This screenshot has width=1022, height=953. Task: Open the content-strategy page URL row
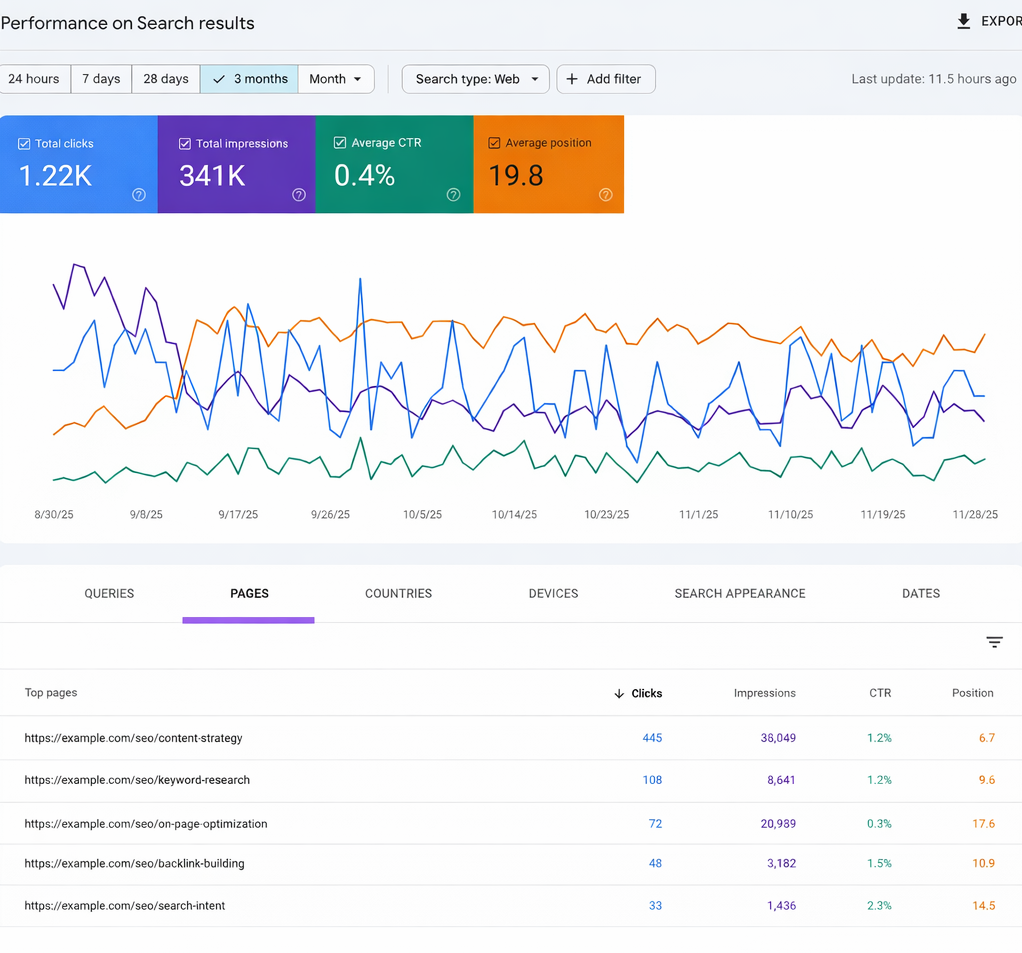[x=133, y=738]
